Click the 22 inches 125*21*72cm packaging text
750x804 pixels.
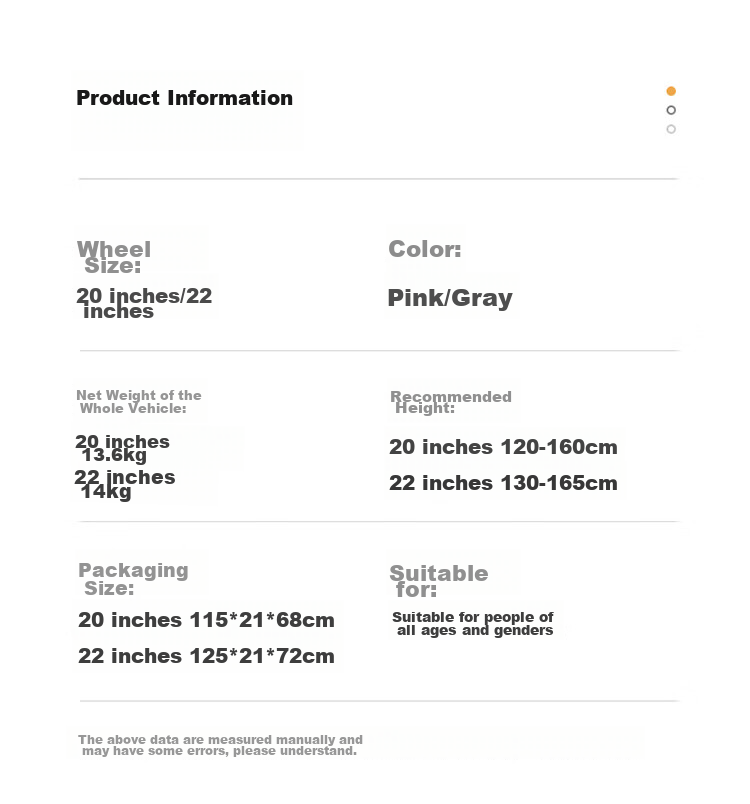pos(206,656)
